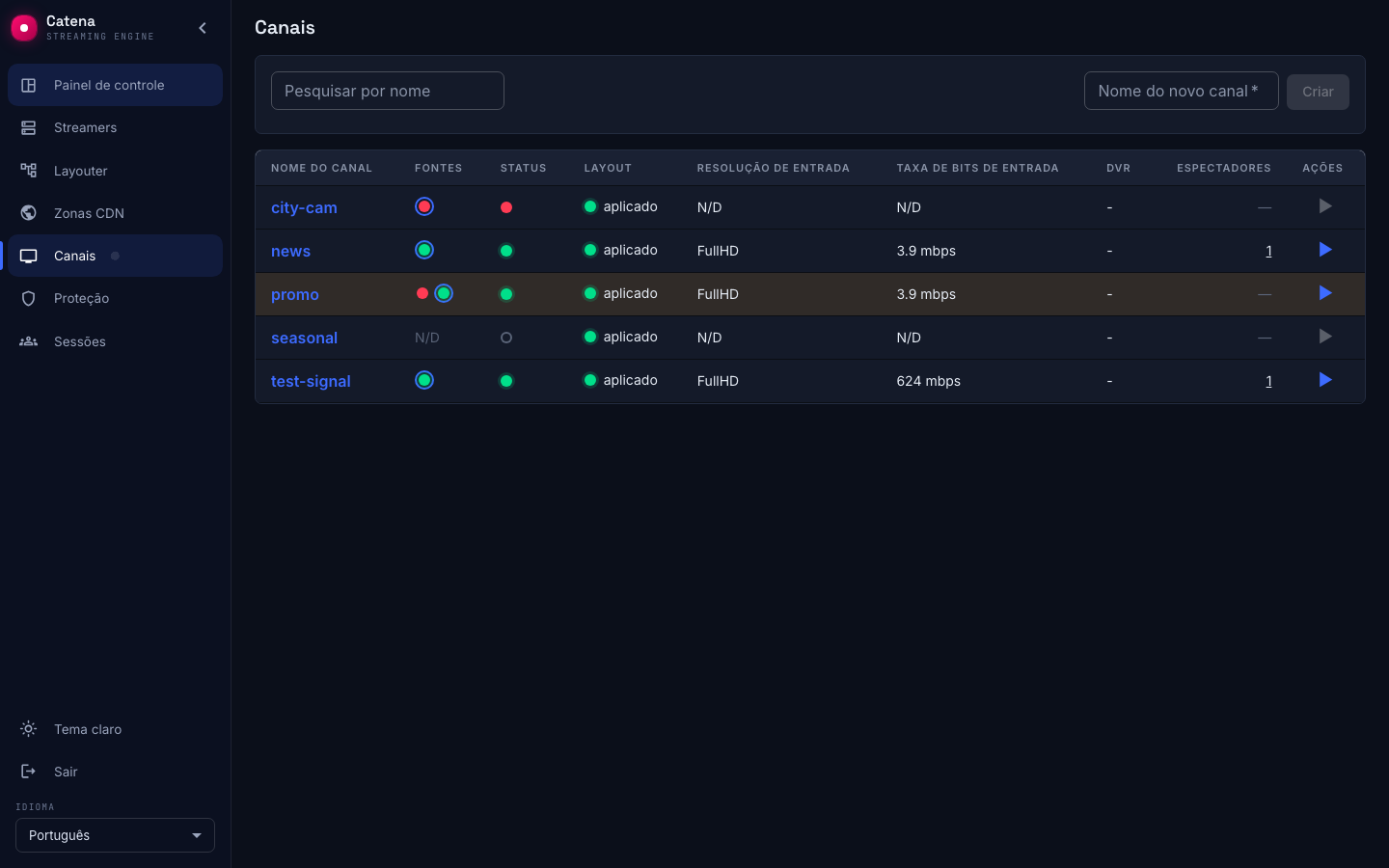This screenshot has height=868, width=1389.
Task: Focus the Nome do novo canal field
Action: pyautogui.click(x=1182, y=91)
